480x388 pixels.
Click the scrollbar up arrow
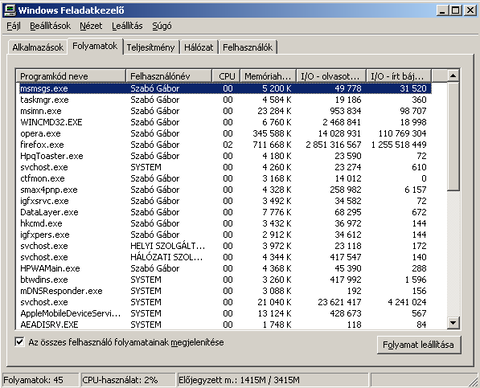tap(453, 76)
